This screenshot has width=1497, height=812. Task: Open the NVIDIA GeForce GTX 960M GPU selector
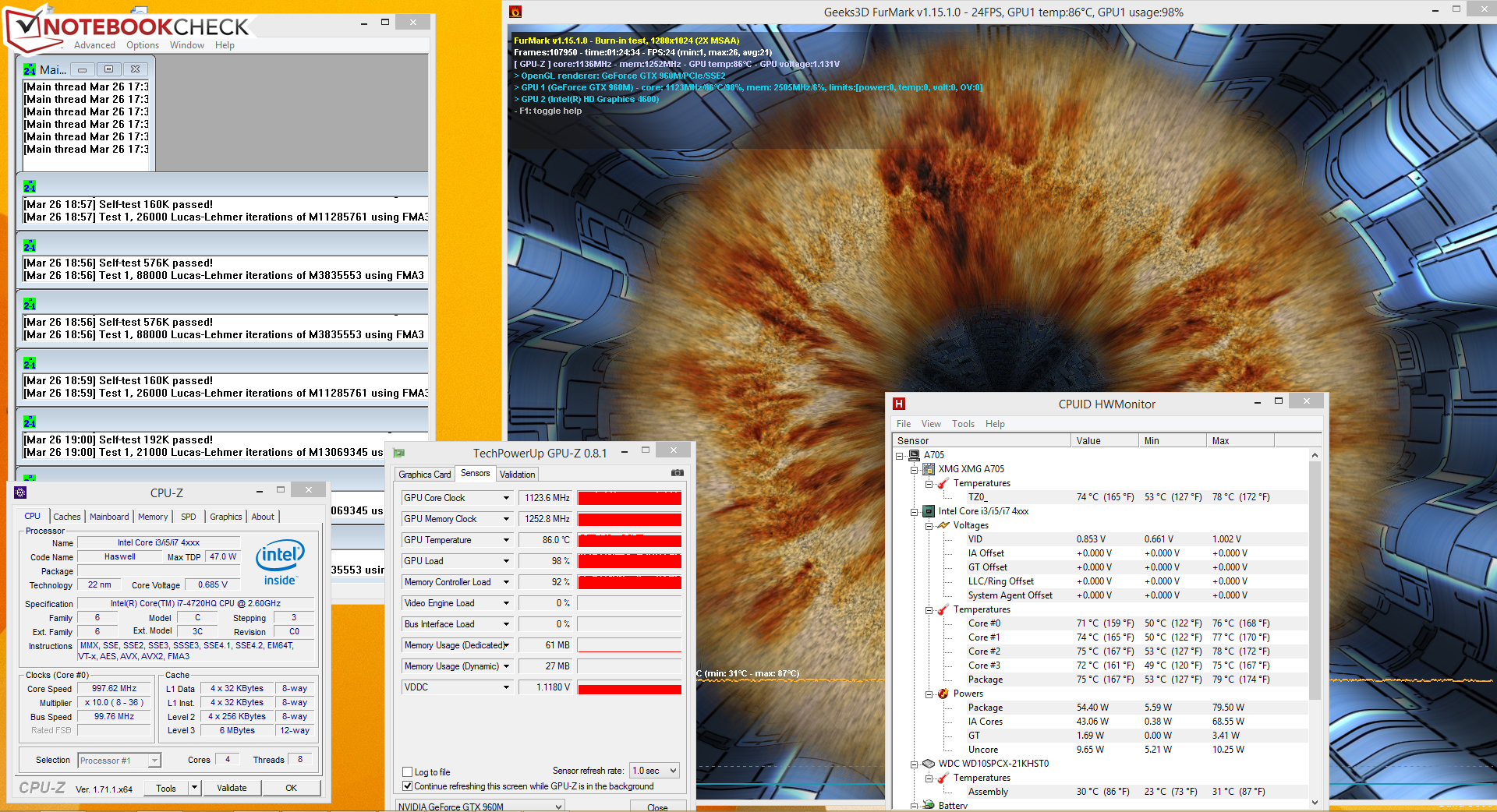click(x=480, y=807)
